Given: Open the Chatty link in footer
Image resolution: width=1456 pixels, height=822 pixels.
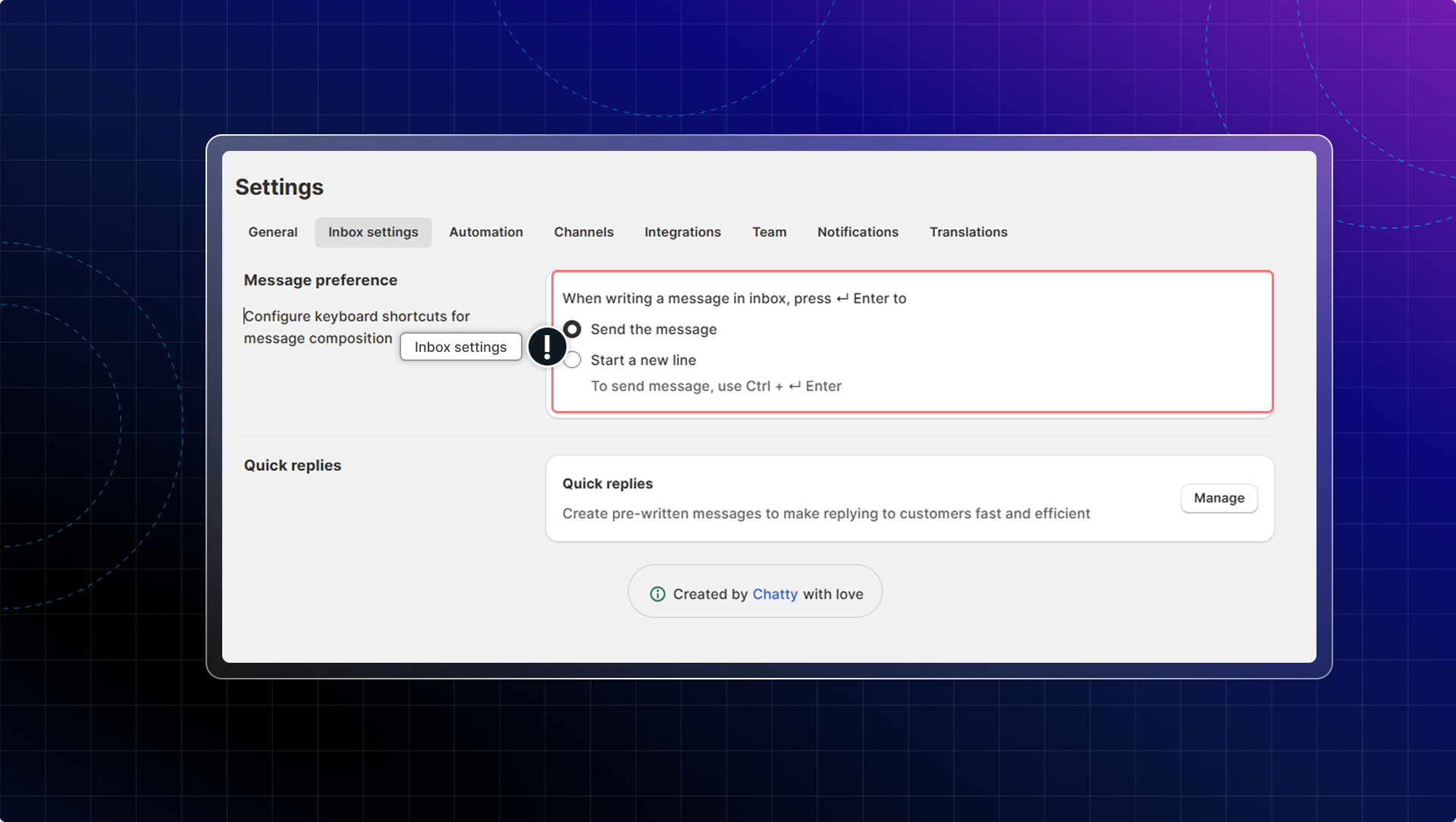Looking at the screenshot, I should [x=774, y=595].
